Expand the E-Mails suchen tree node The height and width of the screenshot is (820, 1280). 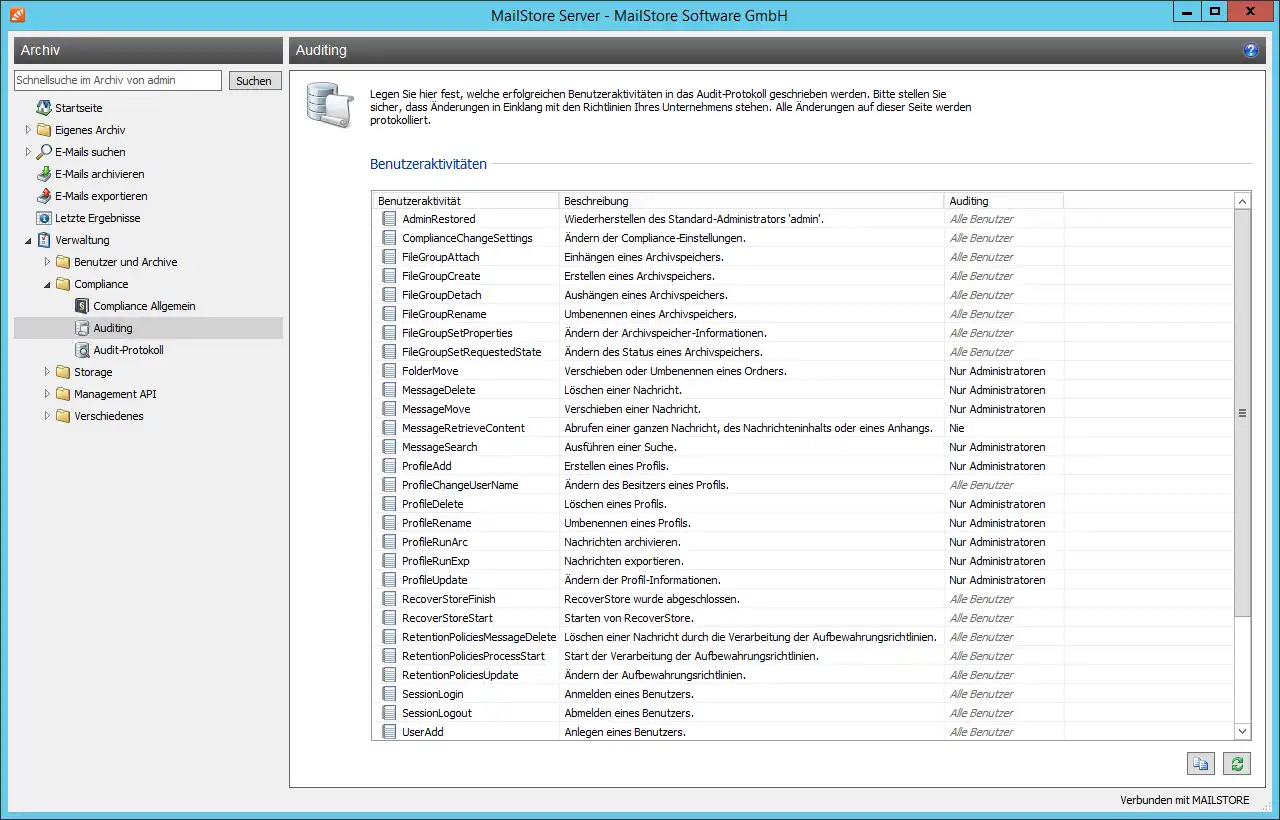28,152
